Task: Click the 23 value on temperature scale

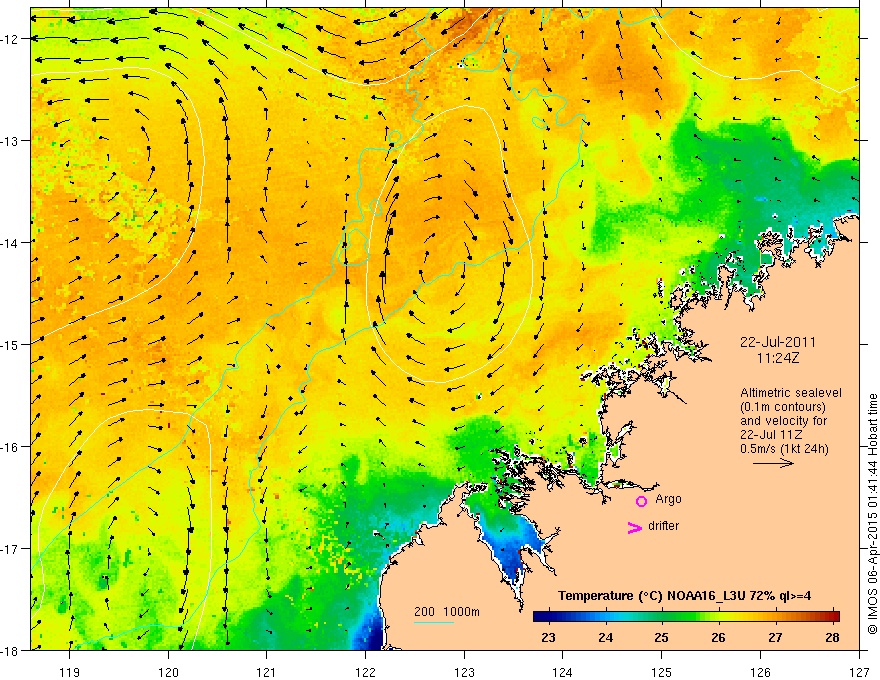Action: [548, 637]
